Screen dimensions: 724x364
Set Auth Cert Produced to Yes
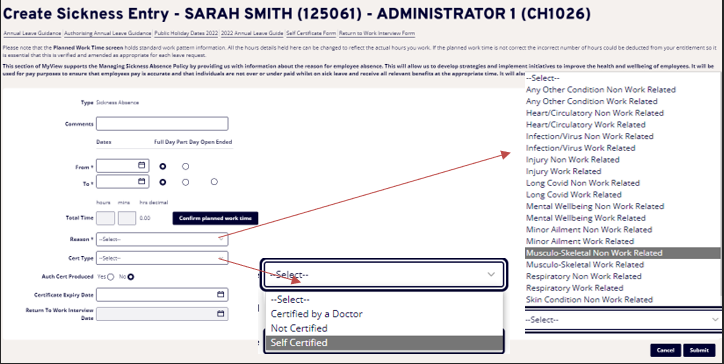pos(110,277)
